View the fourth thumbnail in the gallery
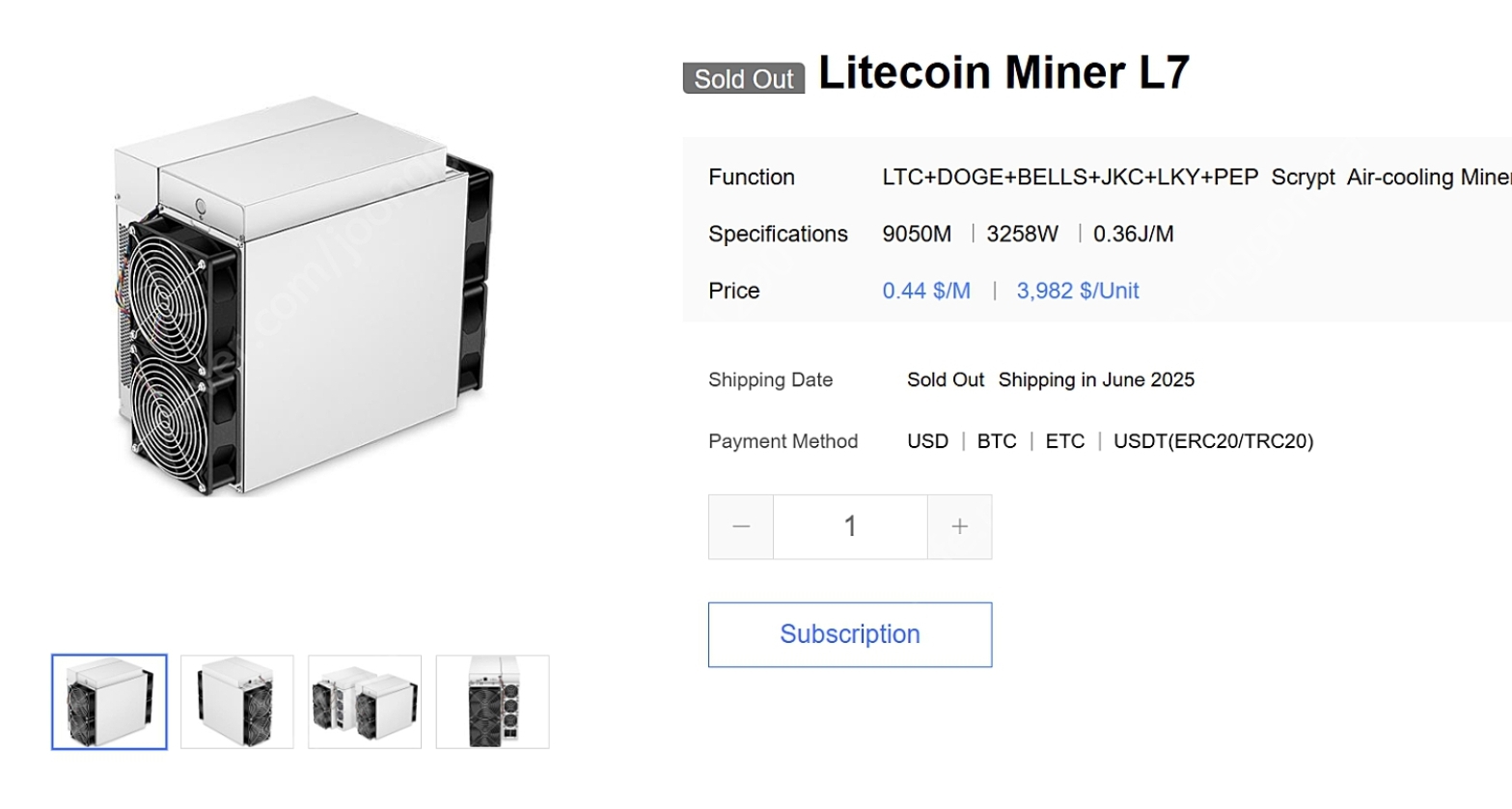Viewport: 1512px width, 809px height. click(492, 702)
